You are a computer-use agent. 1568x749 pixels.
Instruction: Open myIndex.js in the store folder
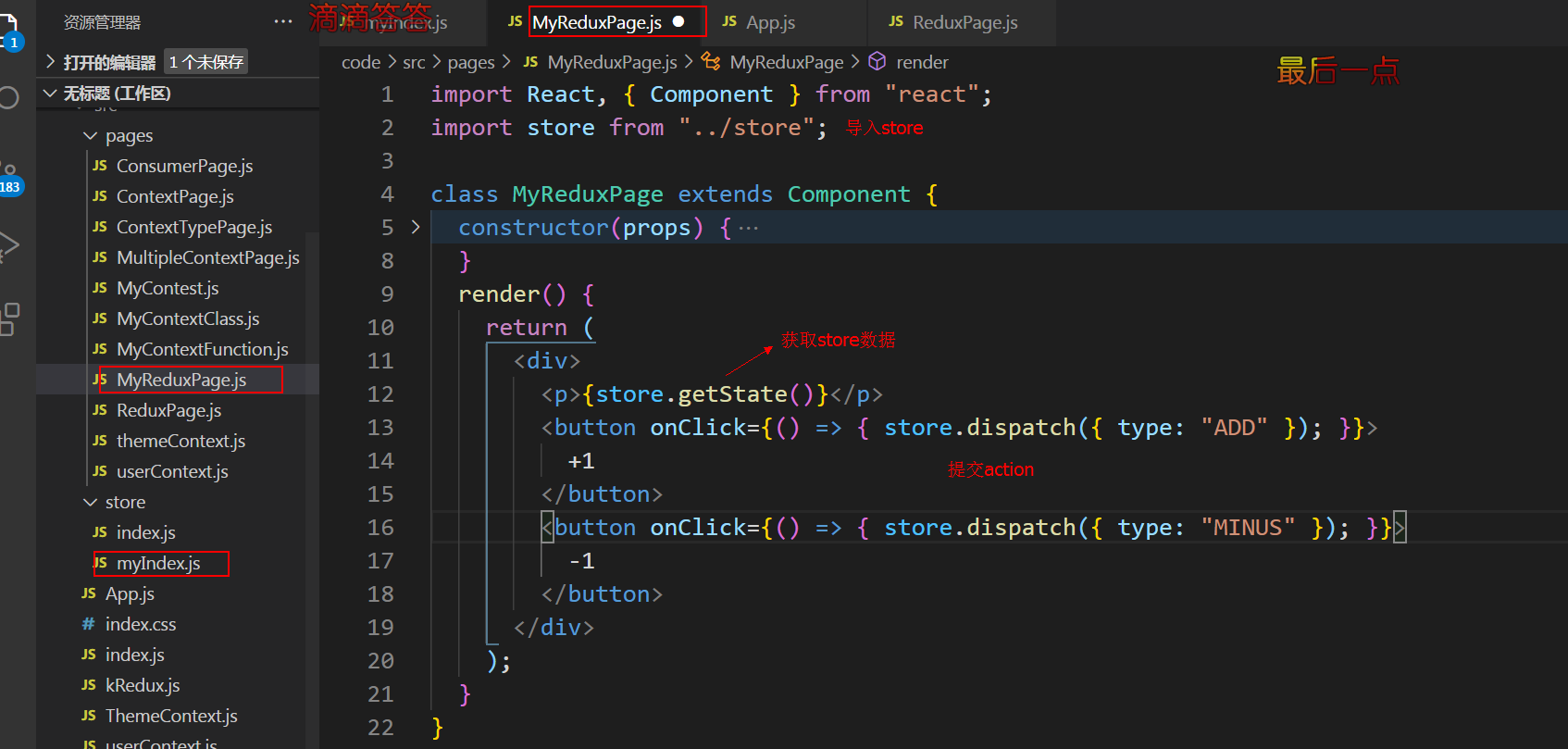[158, 563]
